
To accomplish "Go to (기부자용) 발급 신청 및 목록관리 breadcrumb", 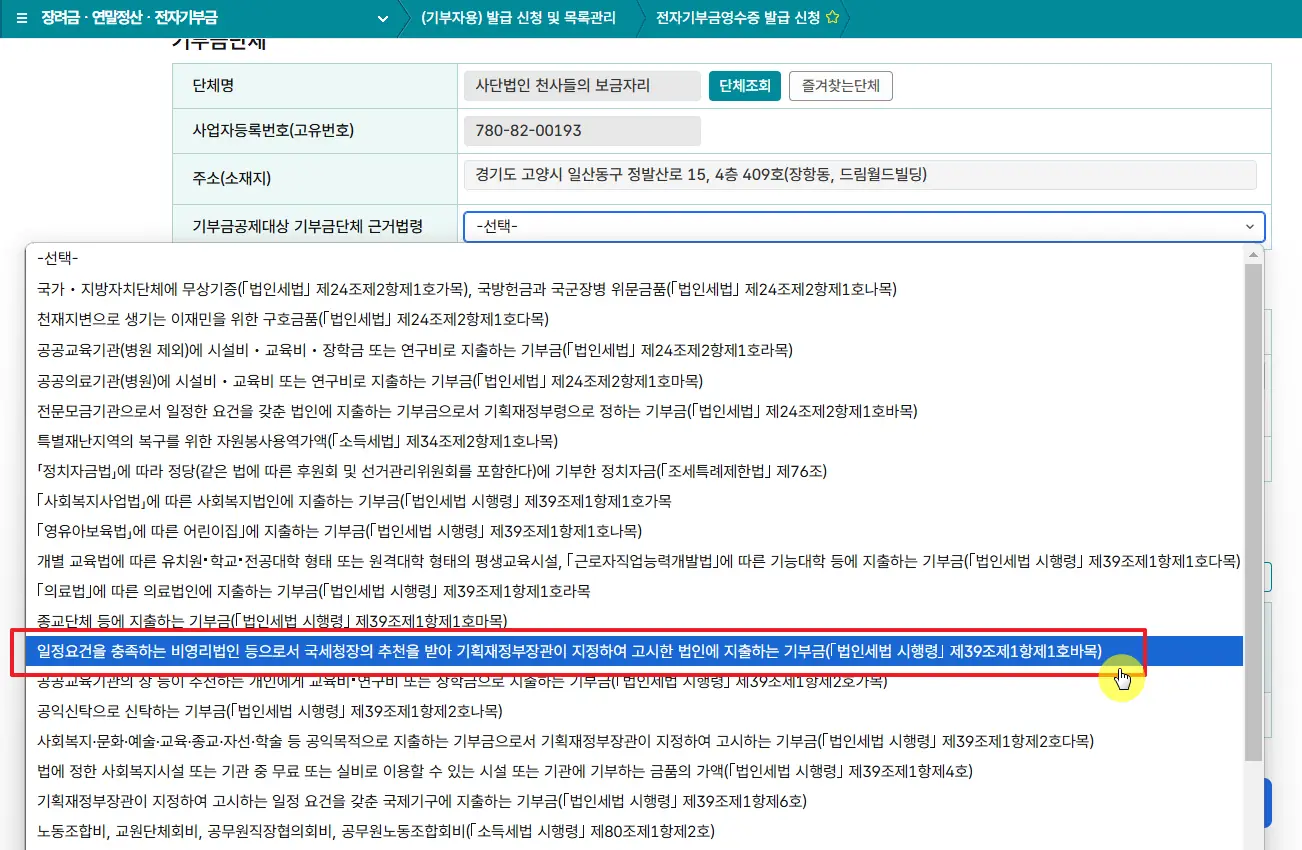I will pyautogui.click(x=517, y=19).
